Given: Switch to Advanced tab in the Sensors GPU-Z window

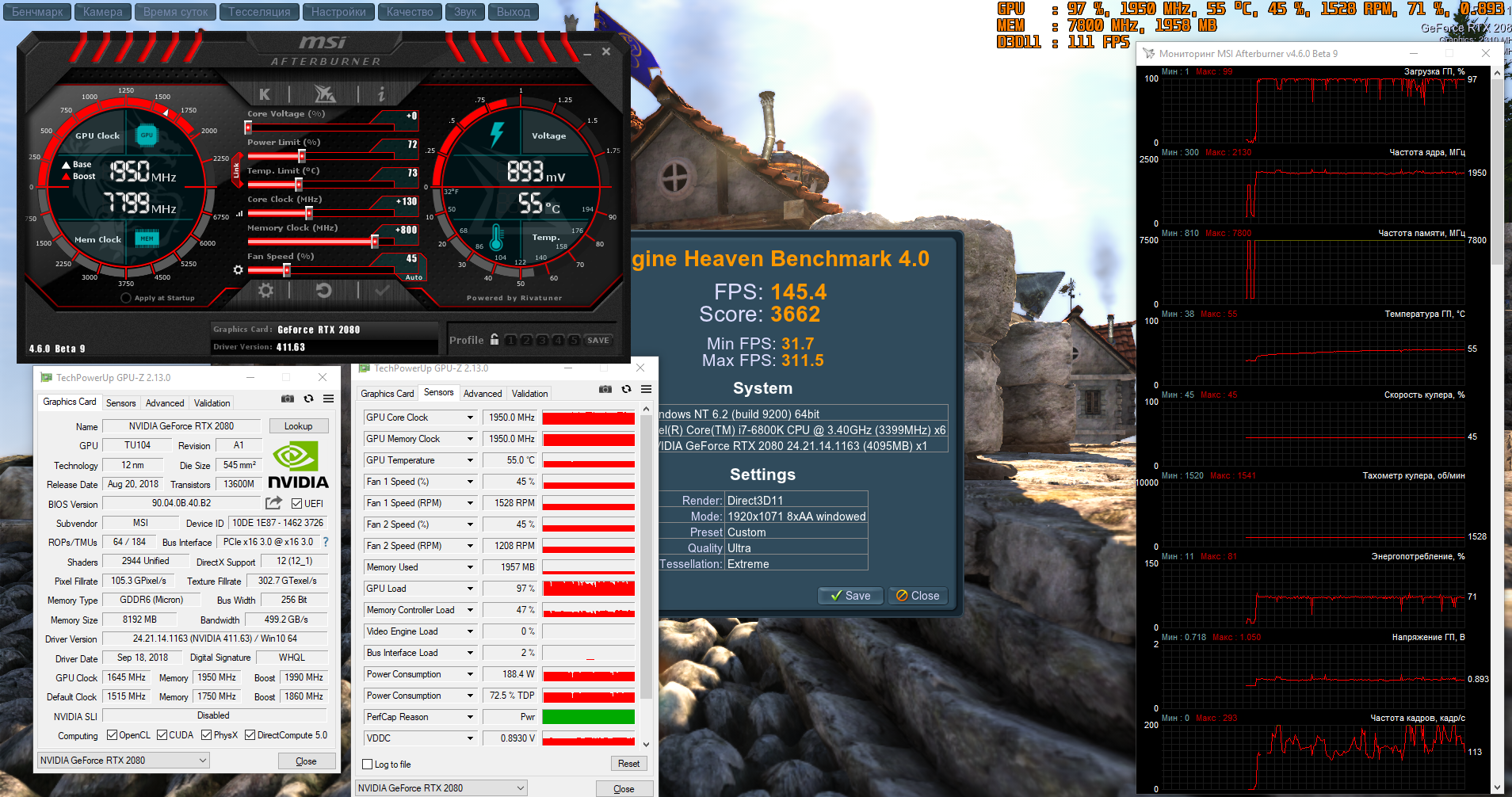Looking at the screenshot, I should pyautogui.click(x=483, y=394).
